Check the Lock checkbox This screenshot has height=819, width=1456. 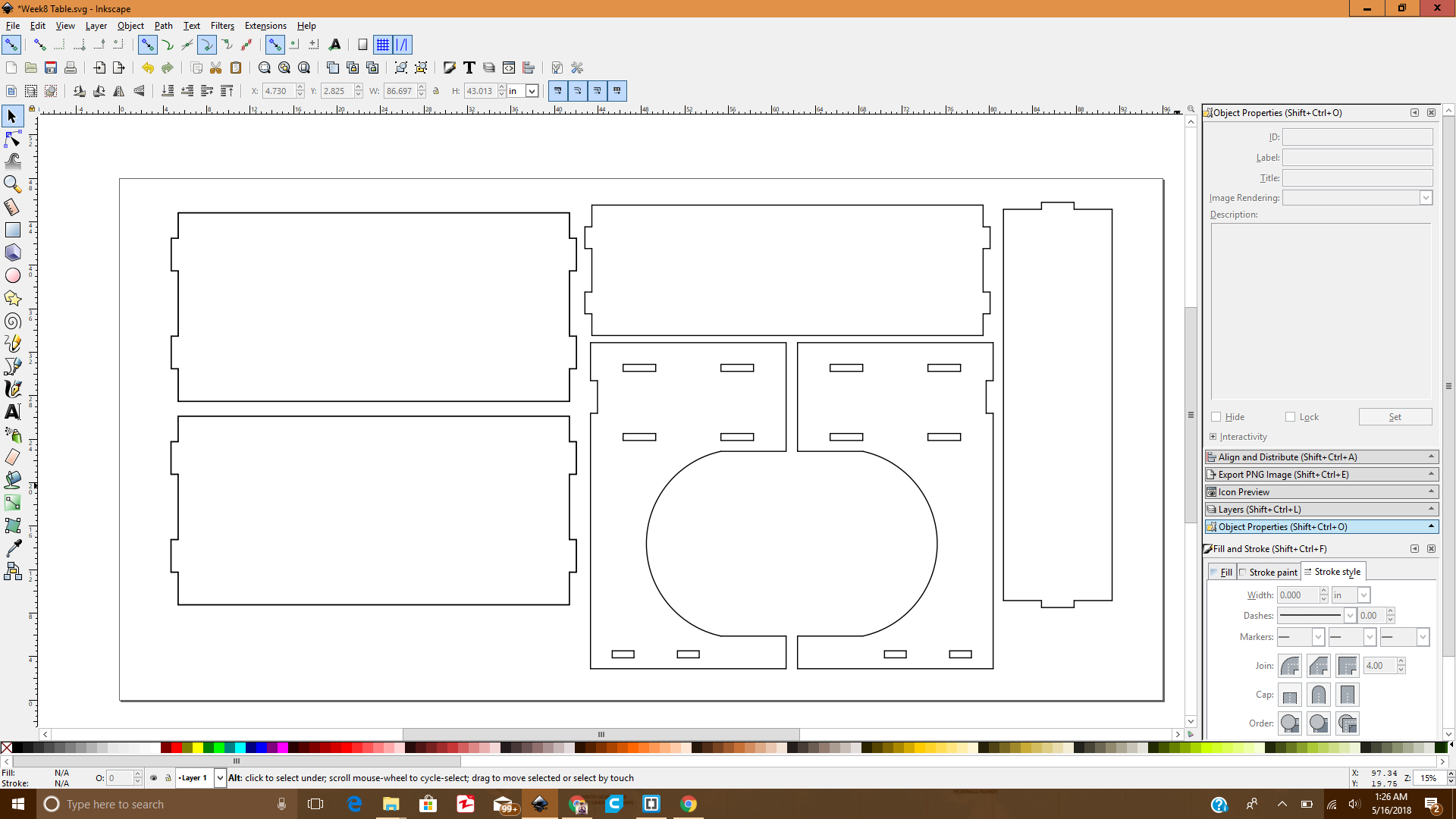pyautogui.click(x=1291, y=417)
